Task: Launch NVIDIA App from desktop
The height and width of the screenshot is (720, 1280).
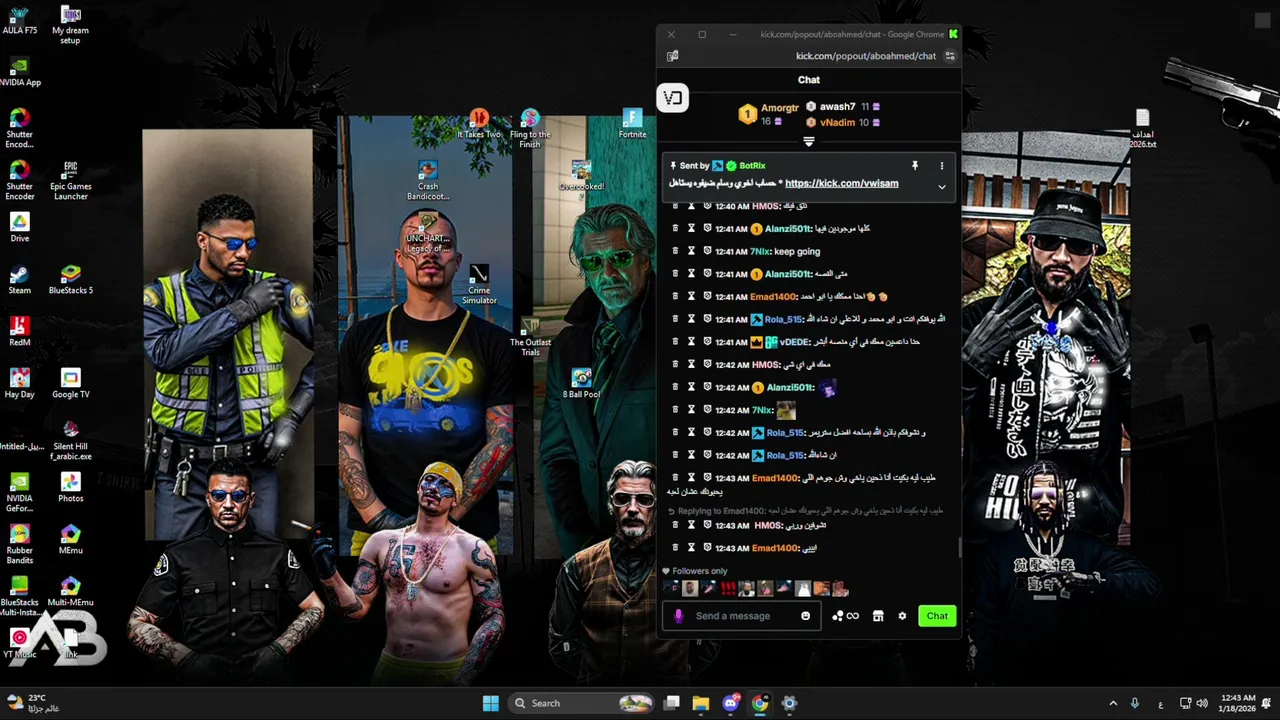Action: tap(19, 72)
